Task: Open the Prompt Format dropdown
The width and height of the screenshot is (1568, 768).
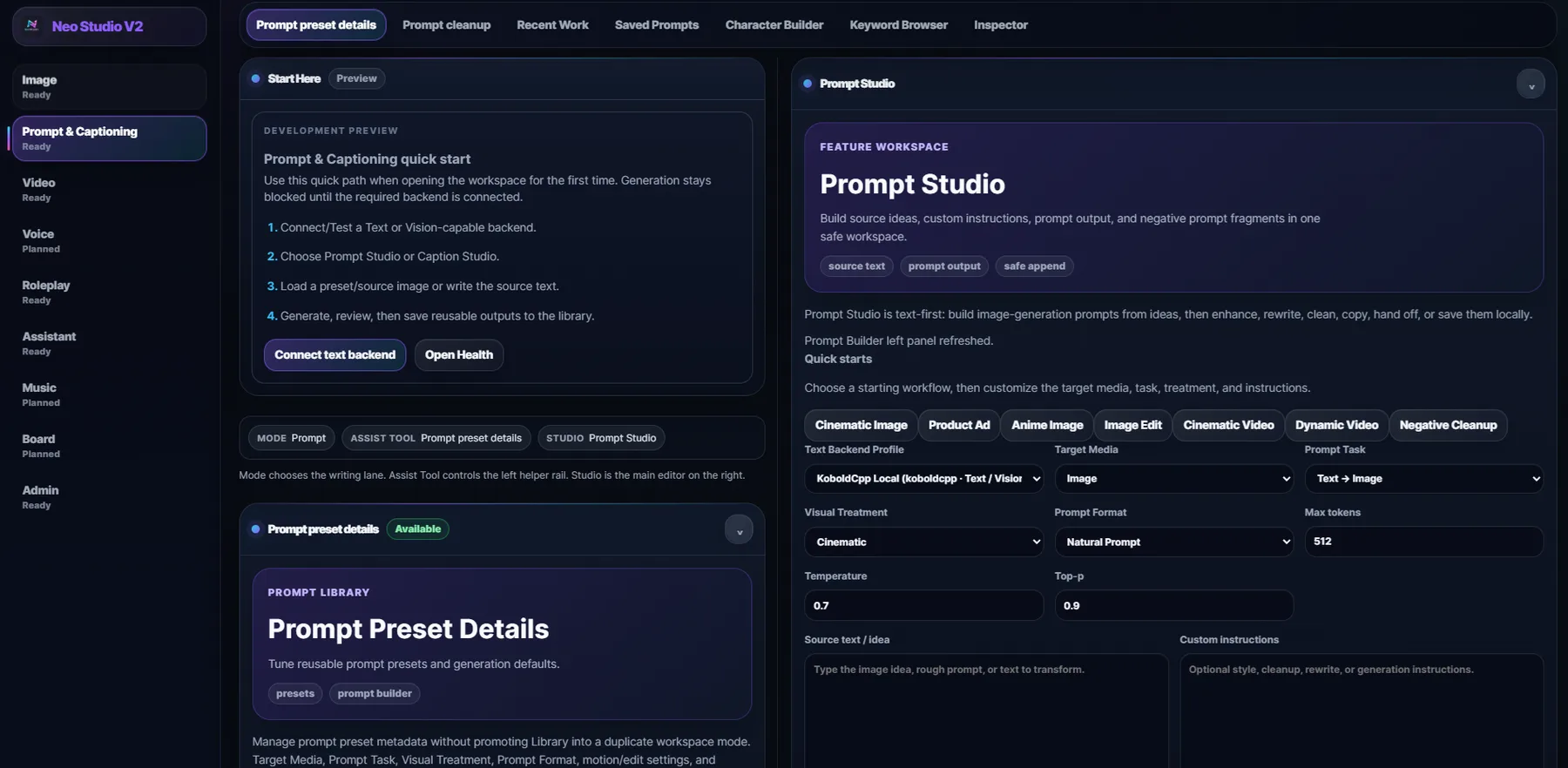Action: (1173, 542)
